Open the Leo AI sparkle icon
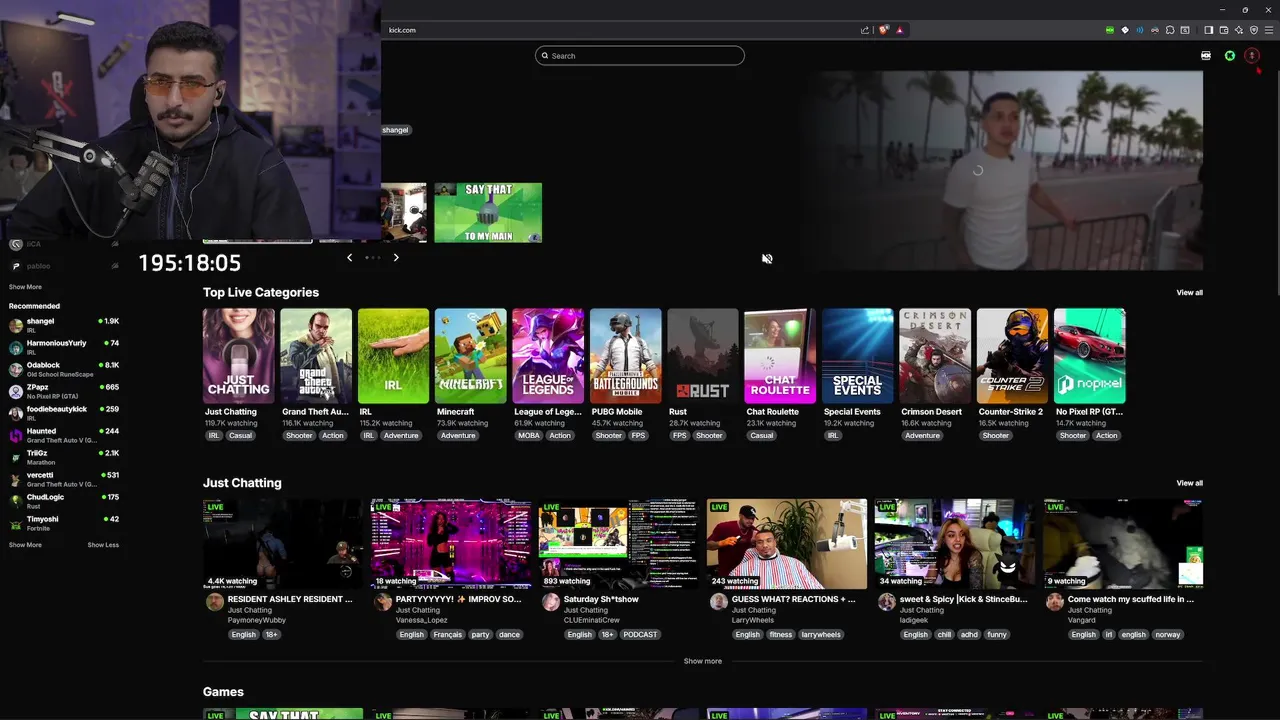 (x=1239, y=30)
